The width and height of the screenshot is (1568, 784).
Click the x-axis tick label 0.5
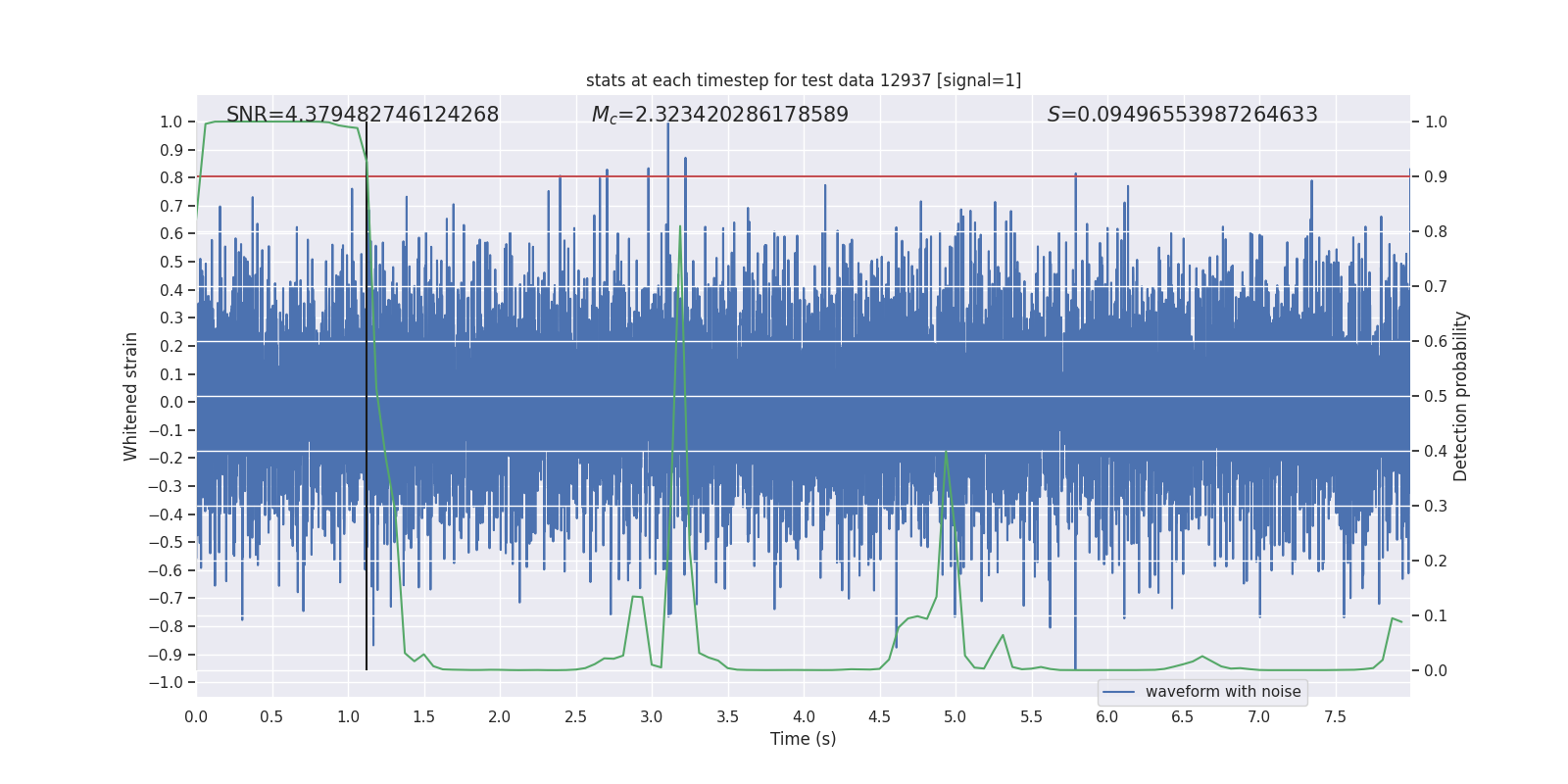click(271, 716)
